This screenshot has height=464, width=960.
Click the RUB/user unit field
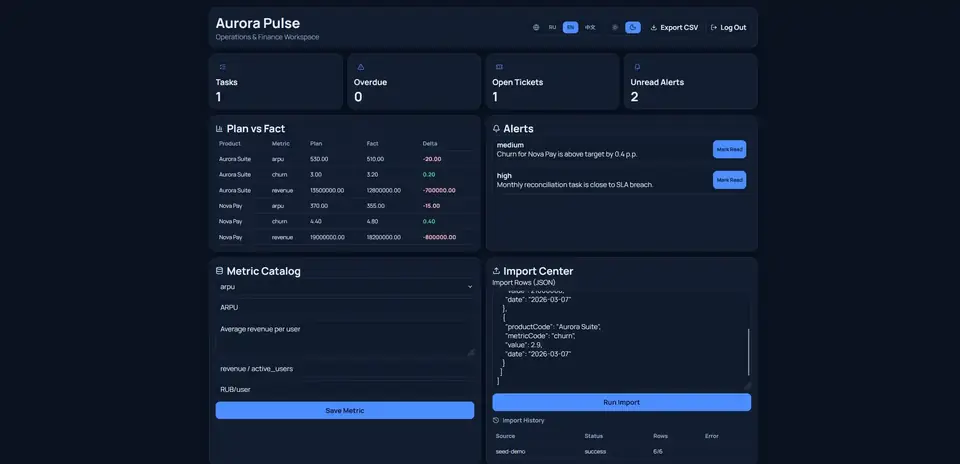click(345, 389)
